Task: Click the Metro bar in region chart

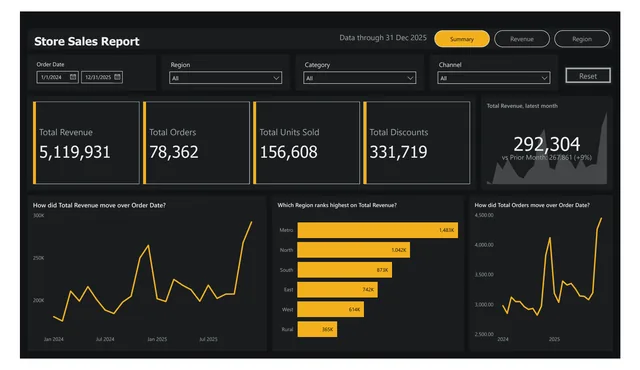Action: pos(378,230)
